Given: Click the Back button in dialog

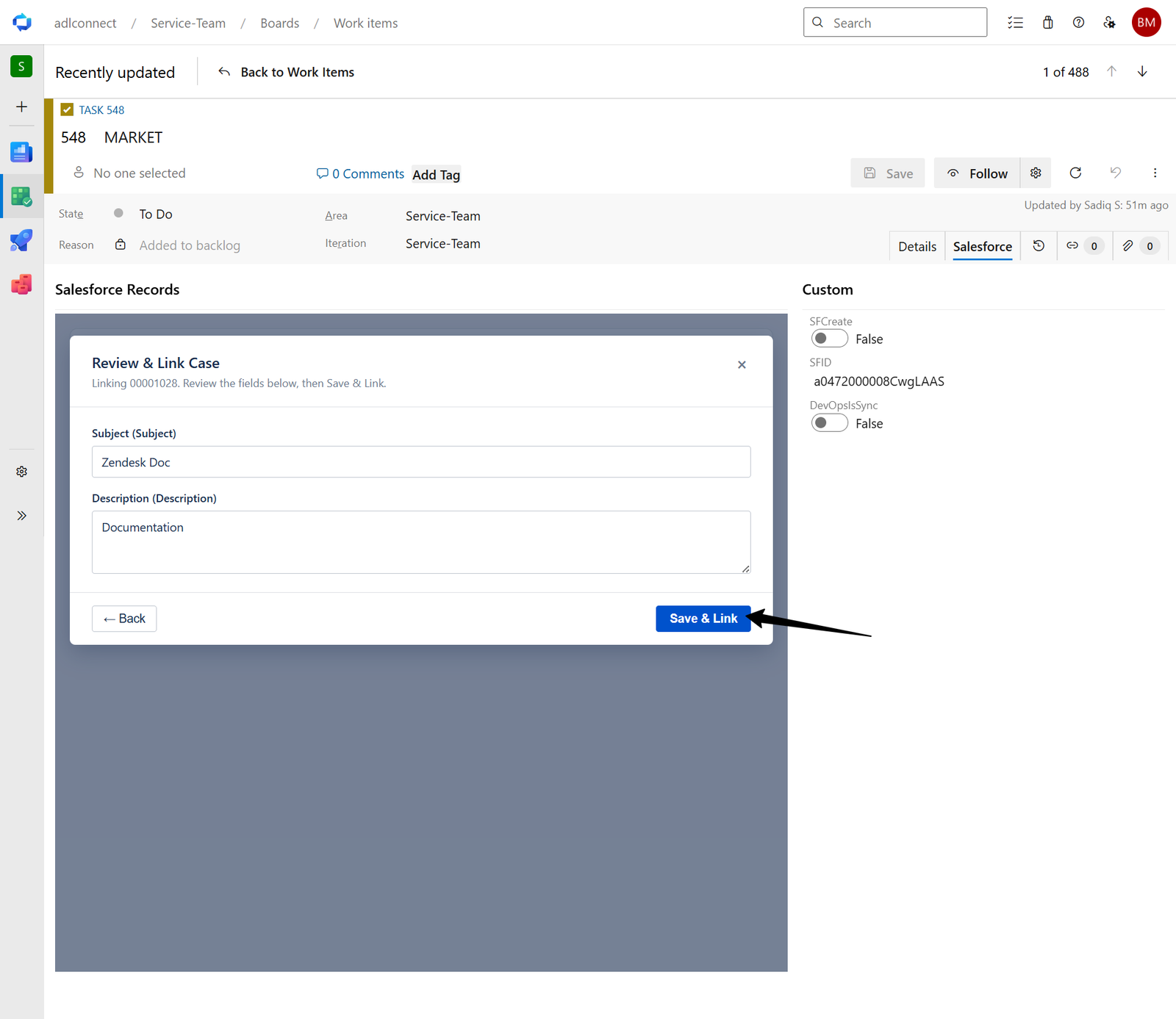Looking at the screenshot, I should (x=124, y=619).
